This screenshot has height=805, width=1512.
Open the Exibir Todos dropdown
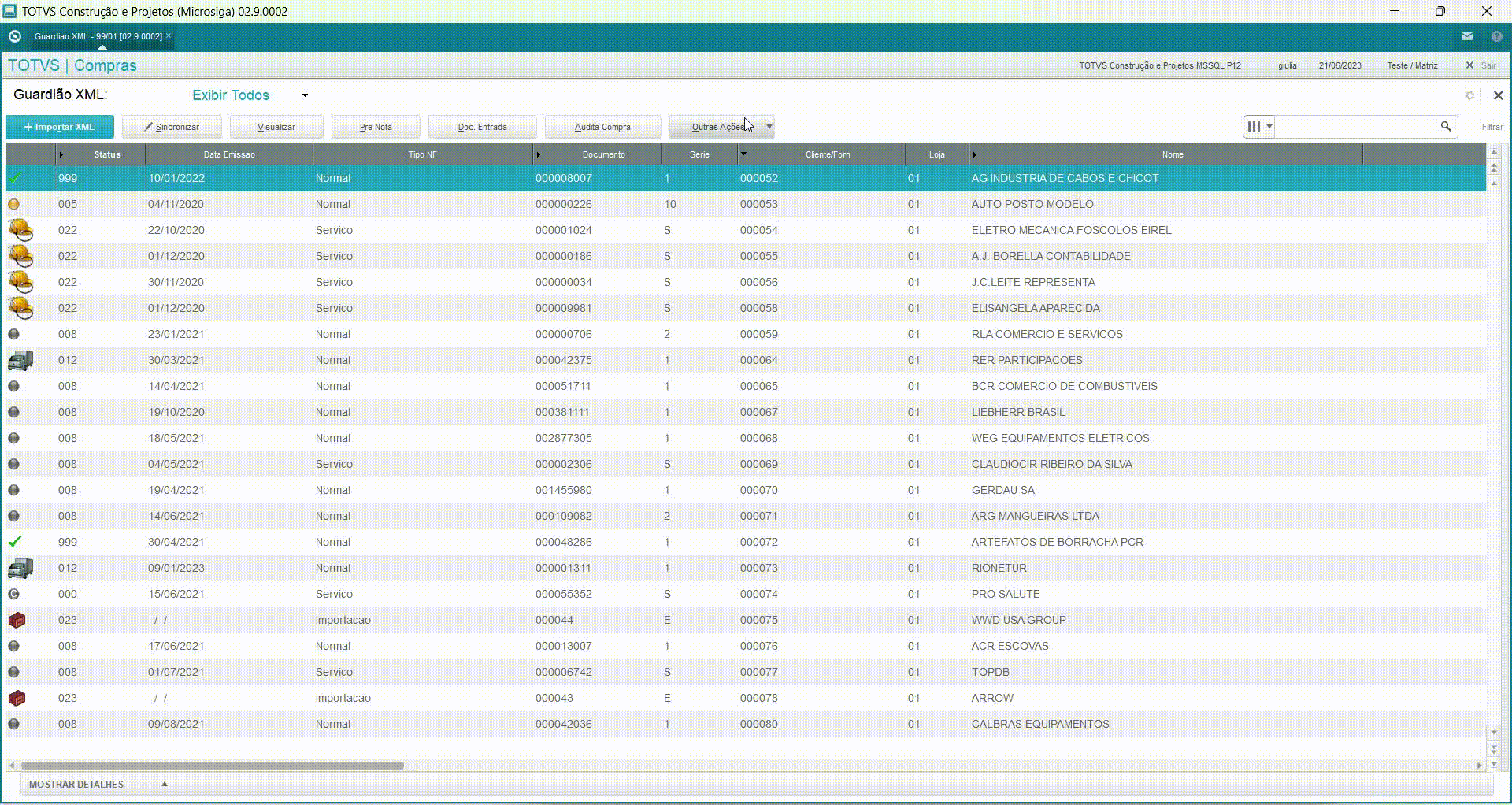tap(305, 95)
